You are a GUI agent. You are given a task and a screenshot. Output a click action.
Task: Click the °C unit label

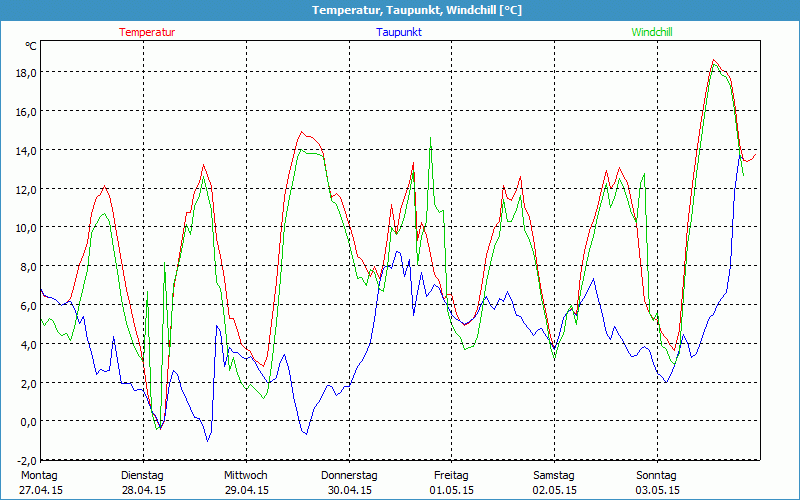tap(31, 46)
